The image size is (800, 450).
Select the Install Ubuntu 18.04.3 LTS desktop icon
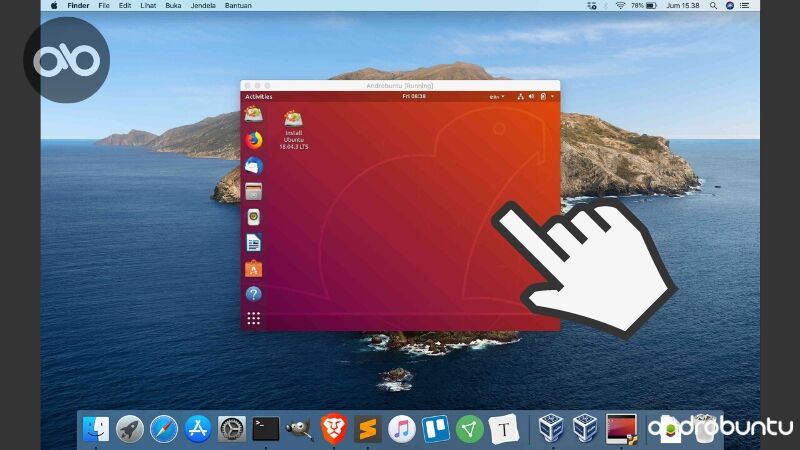click(x=293, y=131)
